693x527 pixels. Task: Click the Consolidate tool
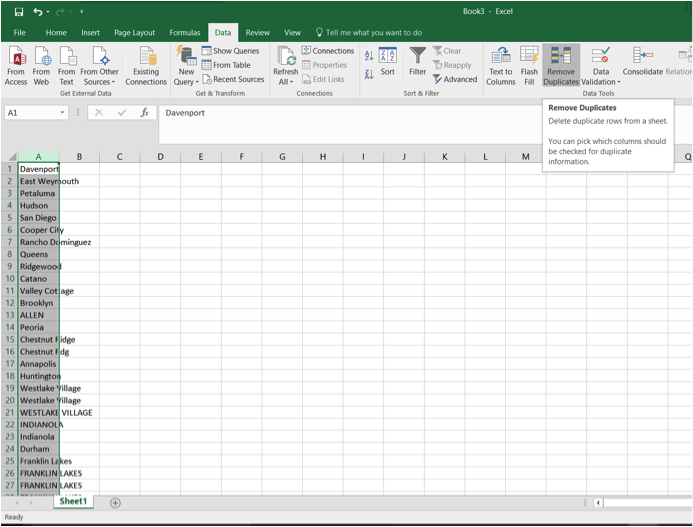pyautogui.click(x=643, y=61)
